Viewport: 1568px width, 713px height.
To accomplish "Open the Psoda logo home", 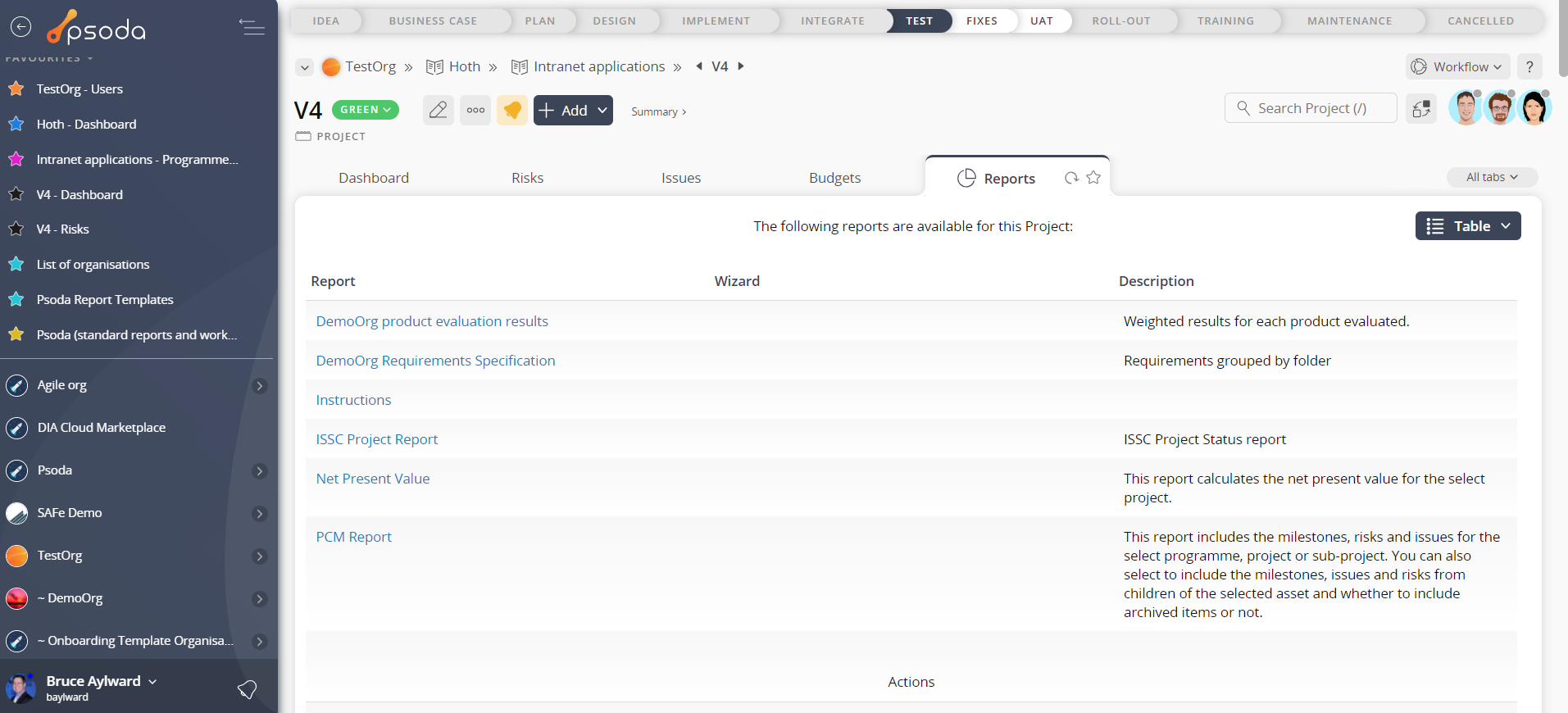I will (97, 27).
